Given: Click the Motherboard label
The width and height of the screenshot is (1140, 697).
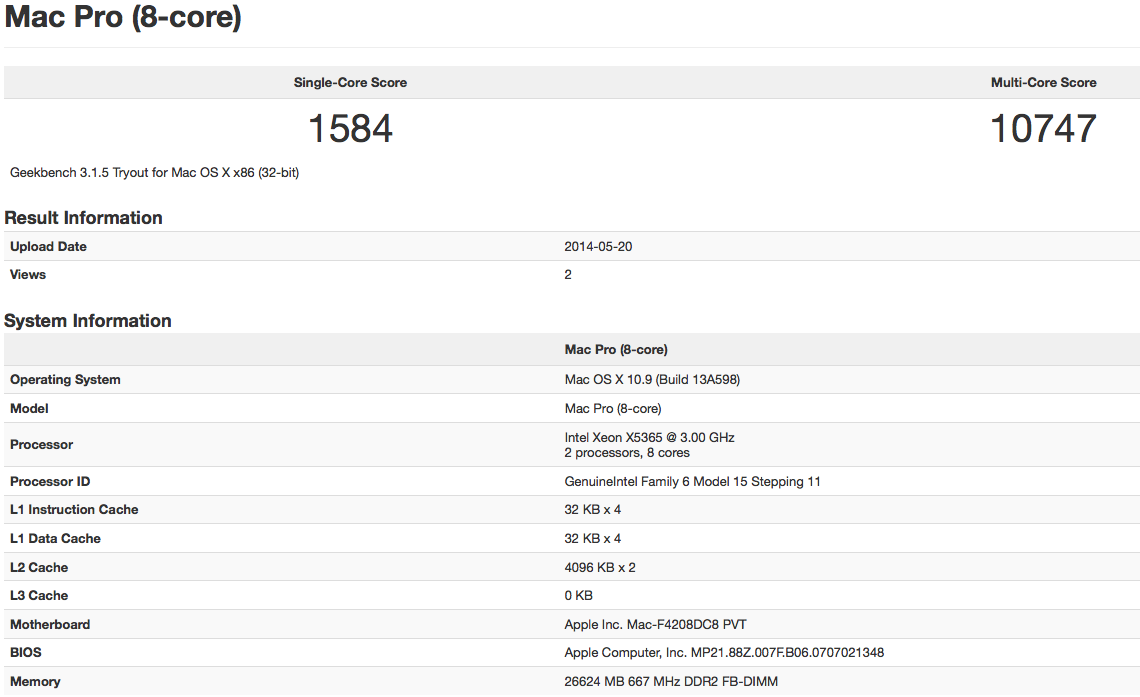Looking at the screenshot, I should point(50,625).
